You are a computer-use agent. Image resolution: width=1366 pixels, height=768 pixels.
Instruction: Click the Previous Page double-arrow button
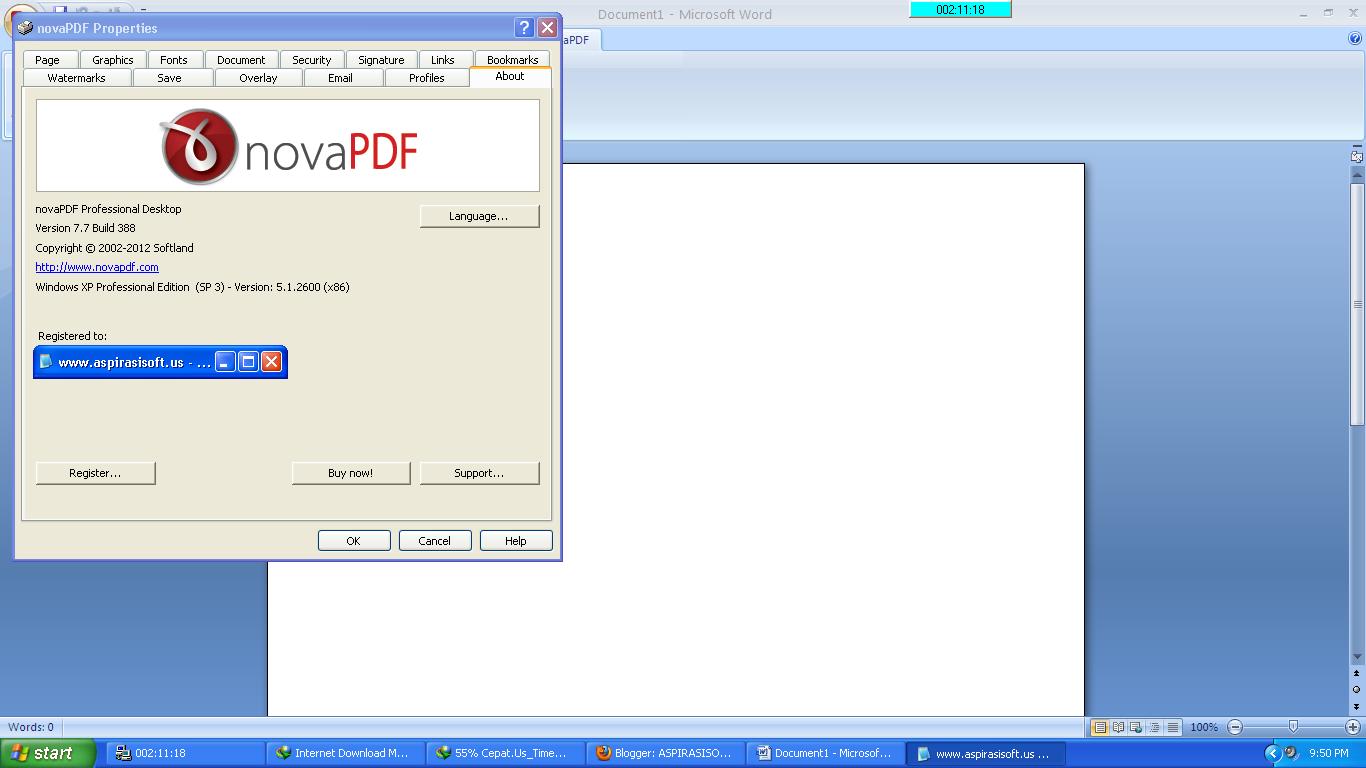(1357, 674)
